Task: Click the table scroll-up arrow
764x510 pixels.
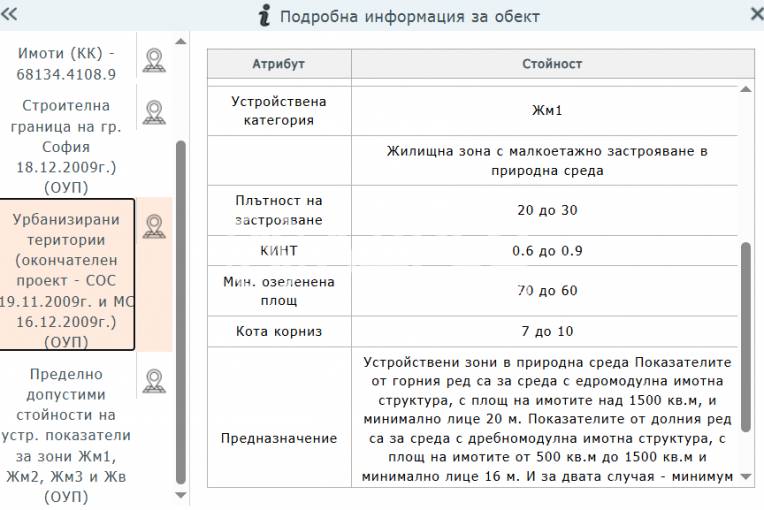Action: tap(745, 89)
